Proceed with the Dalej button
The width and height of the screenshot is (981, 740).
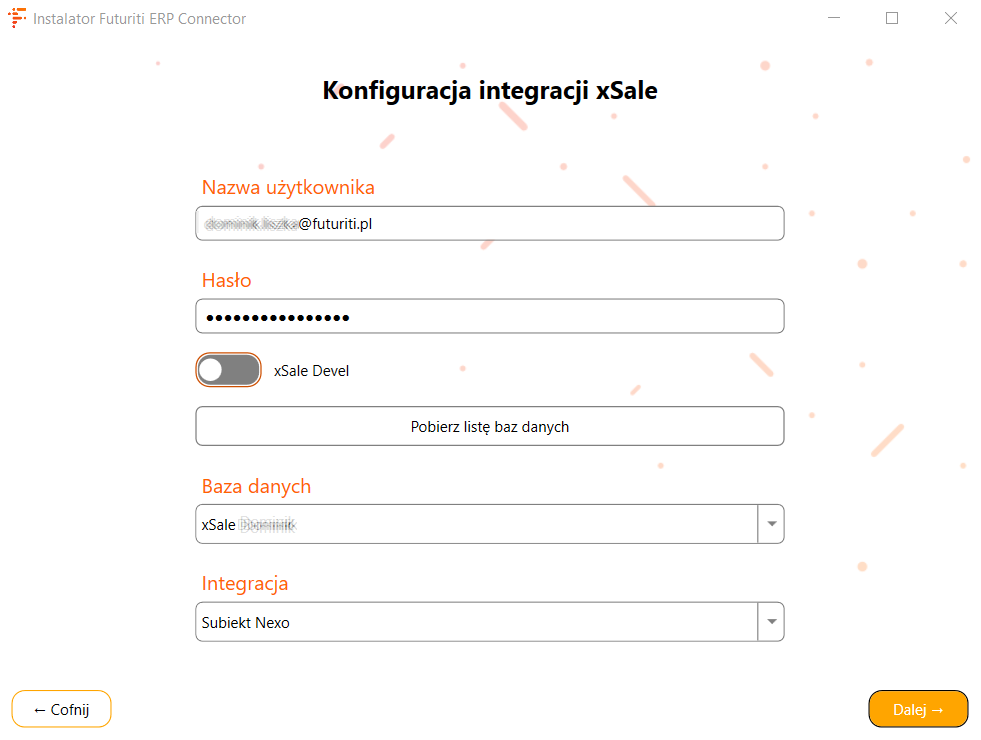tap(918, 709)
